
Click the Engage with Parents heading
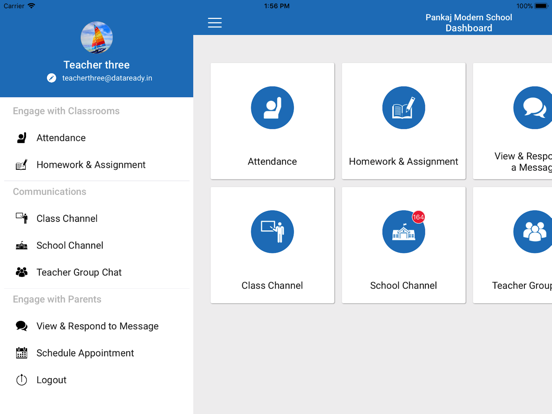[57, 299]
